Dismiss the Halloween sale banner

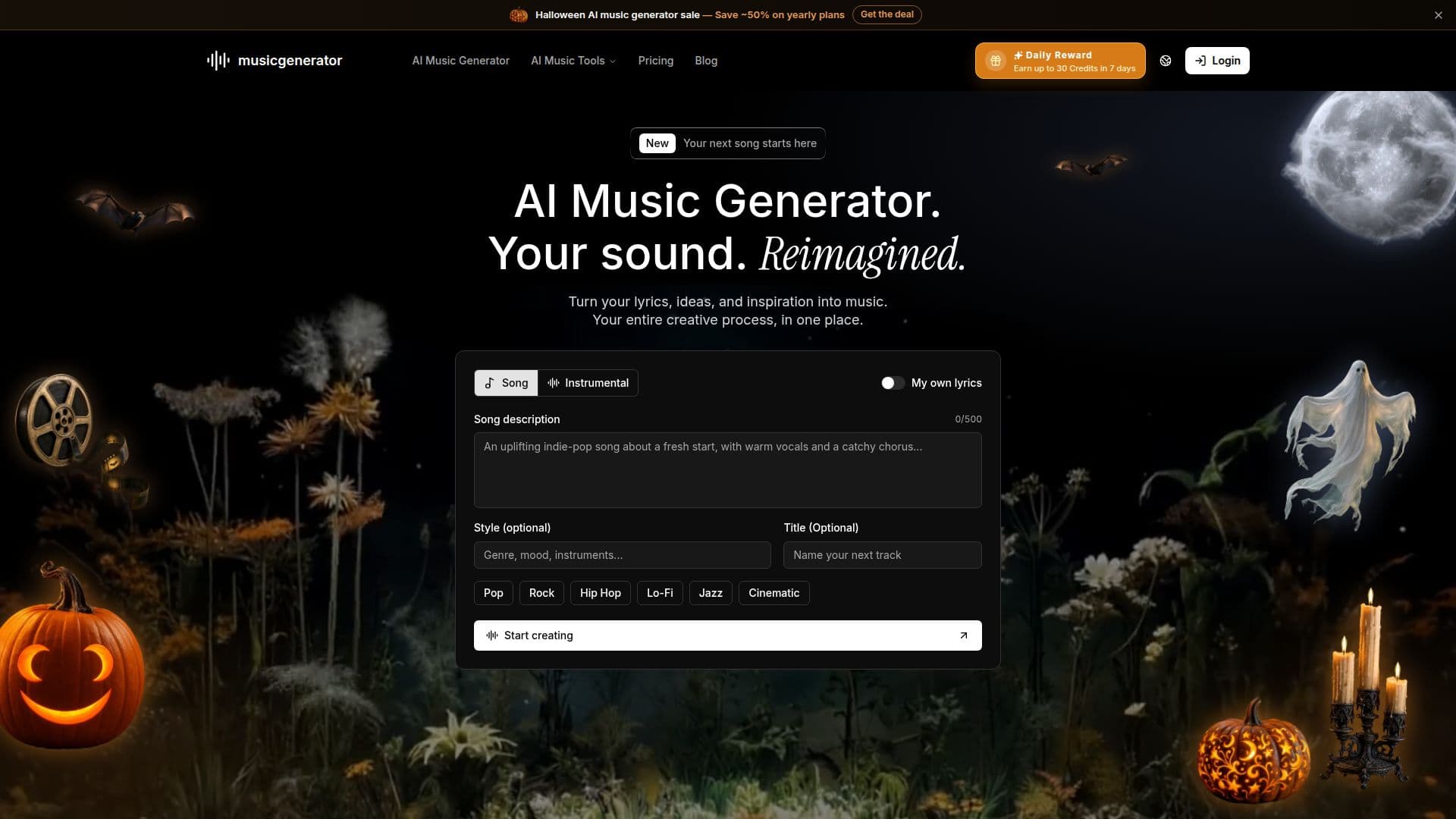1438,15
